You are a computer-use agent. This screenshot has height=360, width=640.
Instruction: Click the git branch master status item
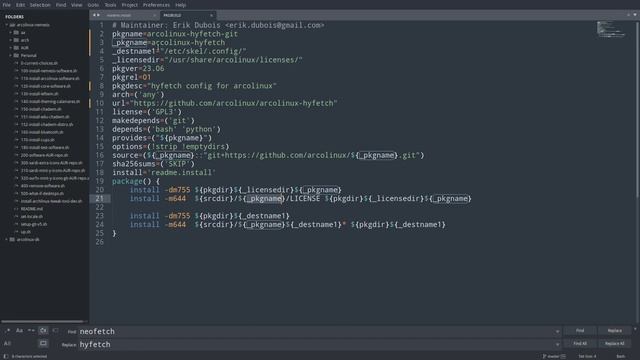pos(553,356)
